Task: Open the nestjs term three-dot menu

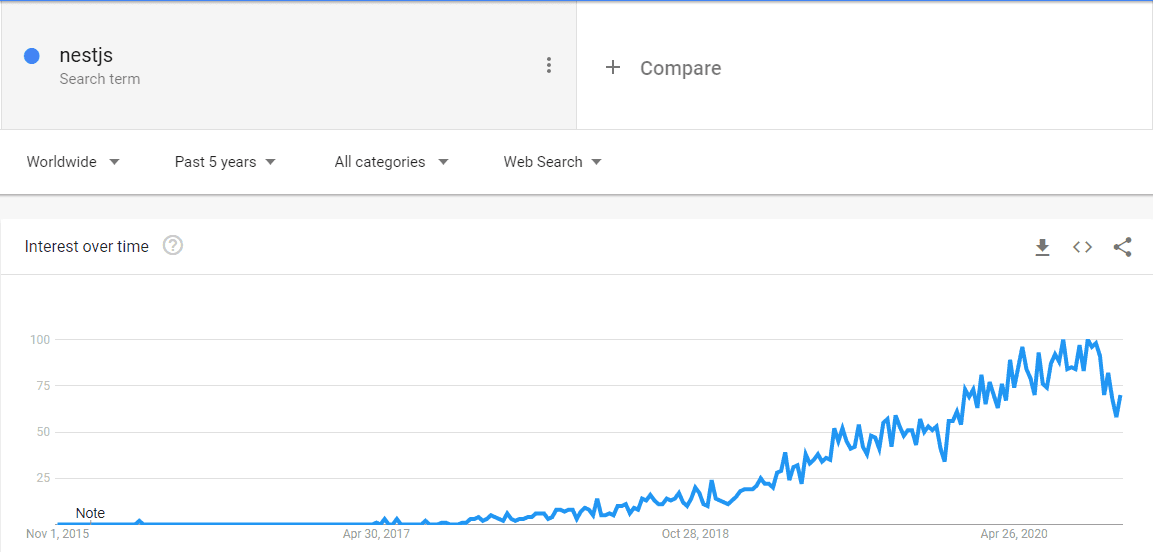Action: click(548, 66)
